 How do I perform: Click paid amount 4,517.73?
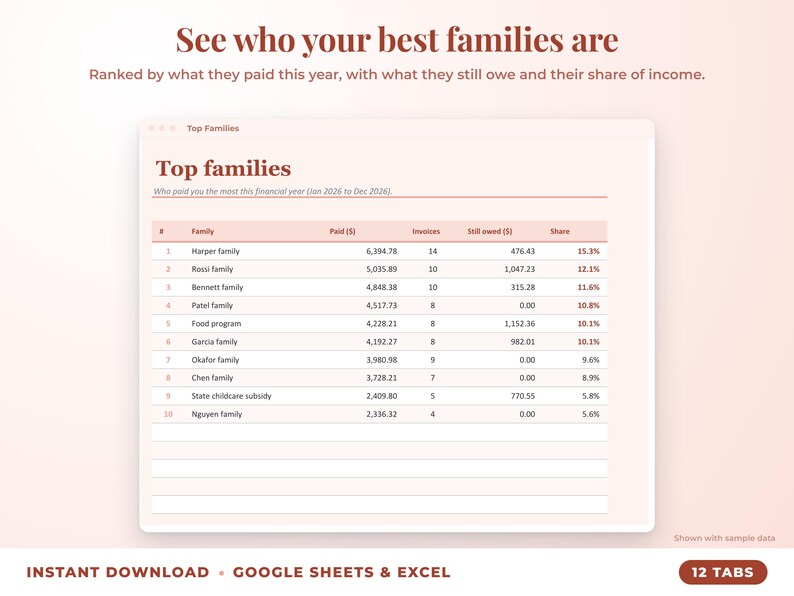[x=382, y=306]
